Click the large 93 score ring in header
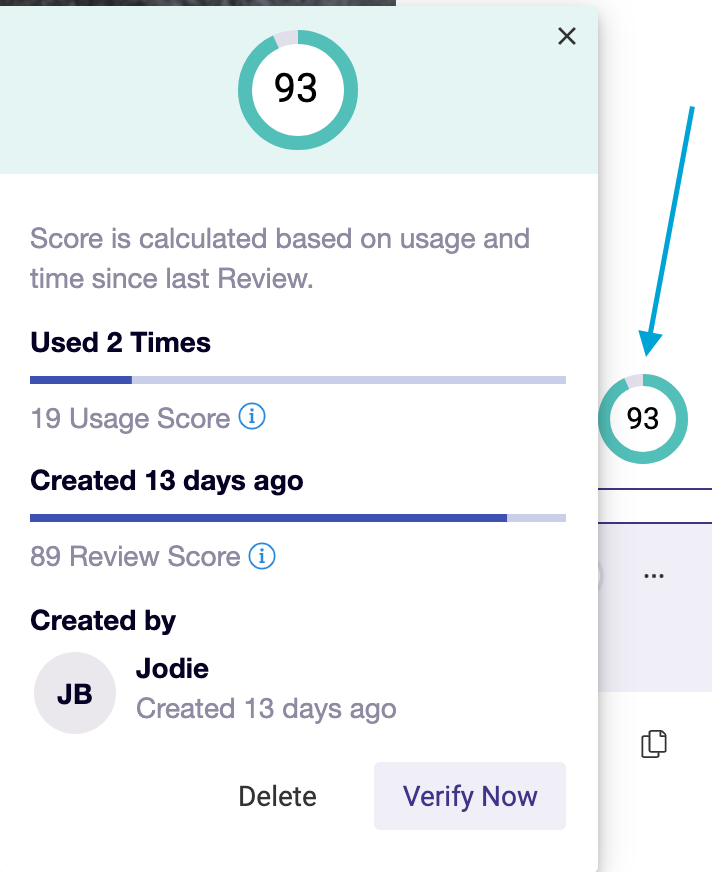Viewport: 712px width, 872px height. point(298,90)
